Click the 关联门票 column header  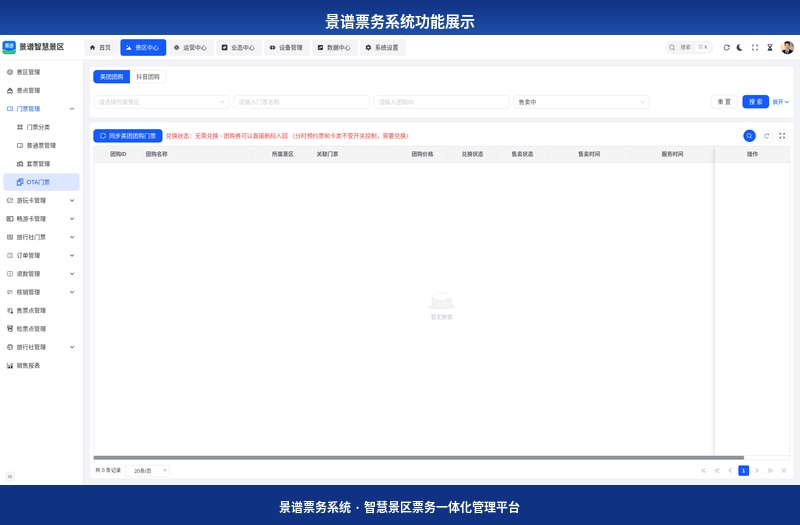(355, 154)
